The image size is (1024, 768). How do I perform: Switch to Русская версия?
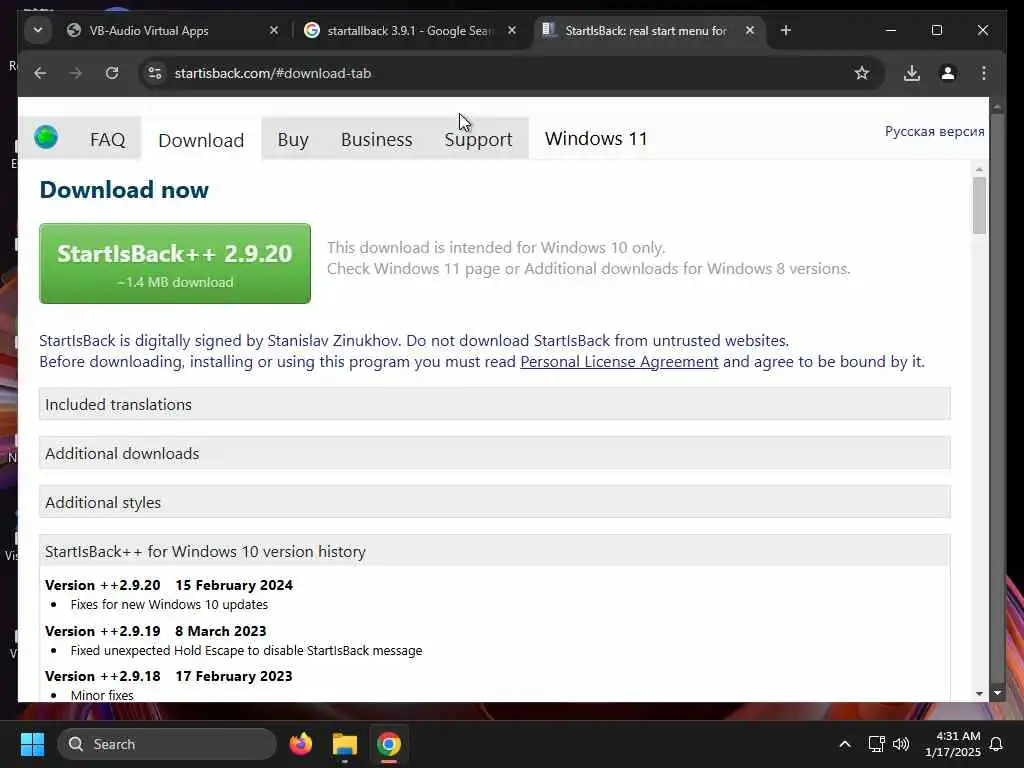point(935,131)
